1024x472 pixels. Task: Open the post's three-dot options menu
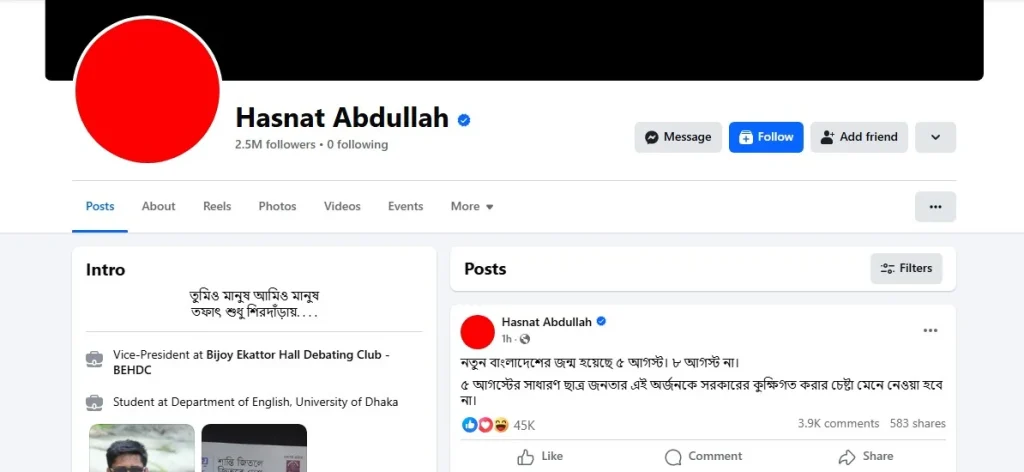pos(930,330)
